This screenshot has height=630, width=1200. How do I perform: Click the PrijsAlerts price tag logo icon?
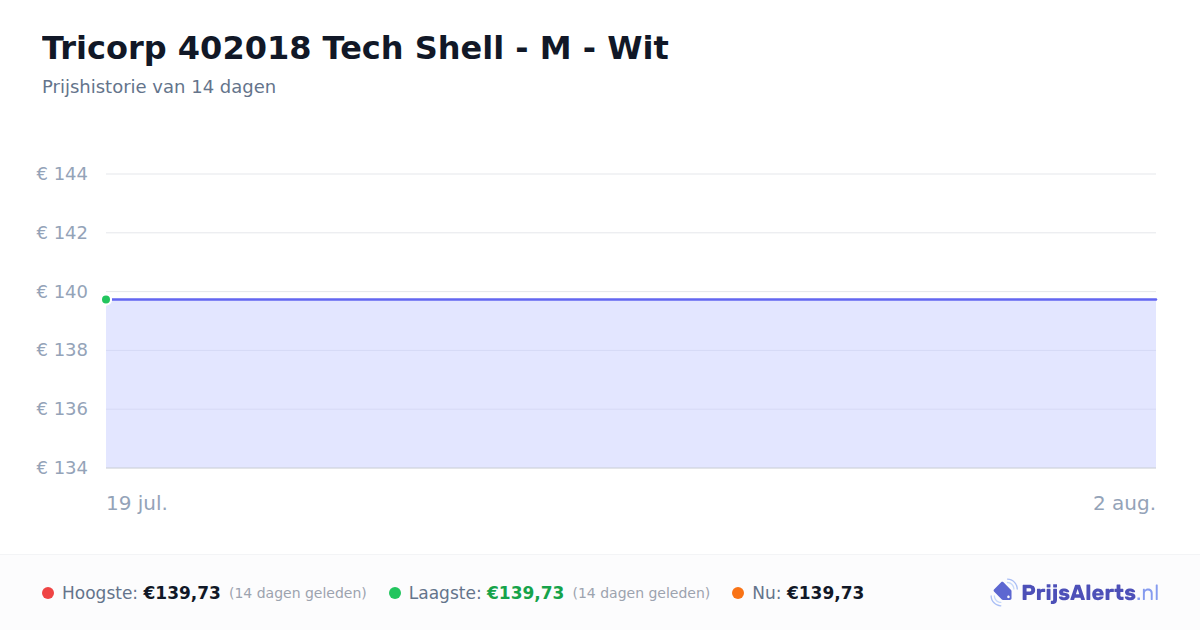click(x=1003, y=593)
